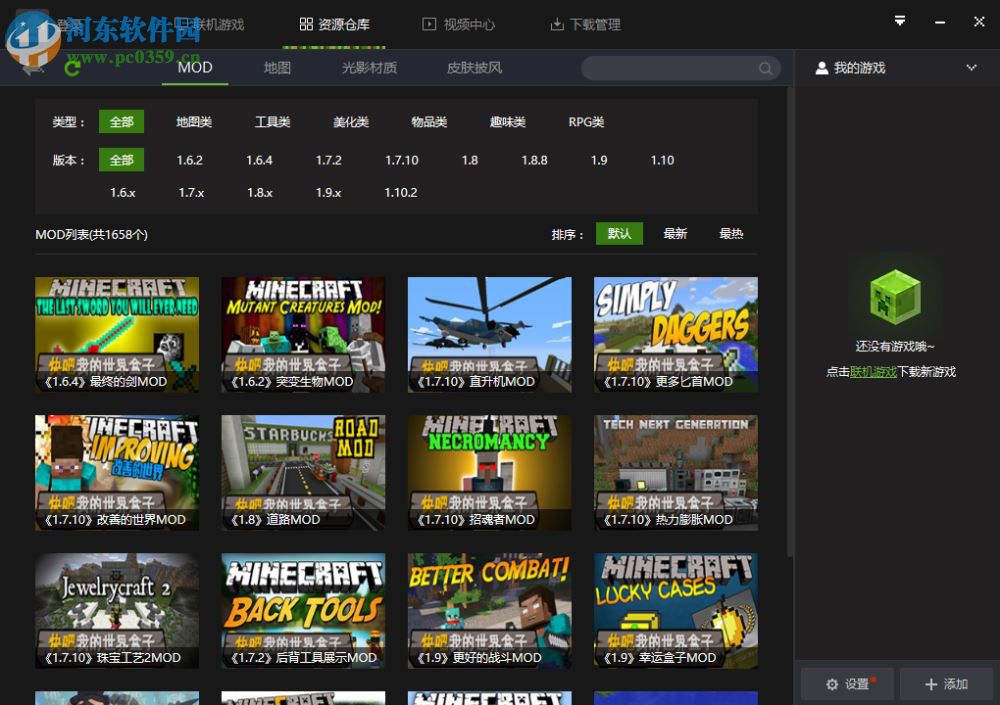Screen dimensions: 1000x705
Task: Filter by version 1.7.10
Action: click(402, 160)
